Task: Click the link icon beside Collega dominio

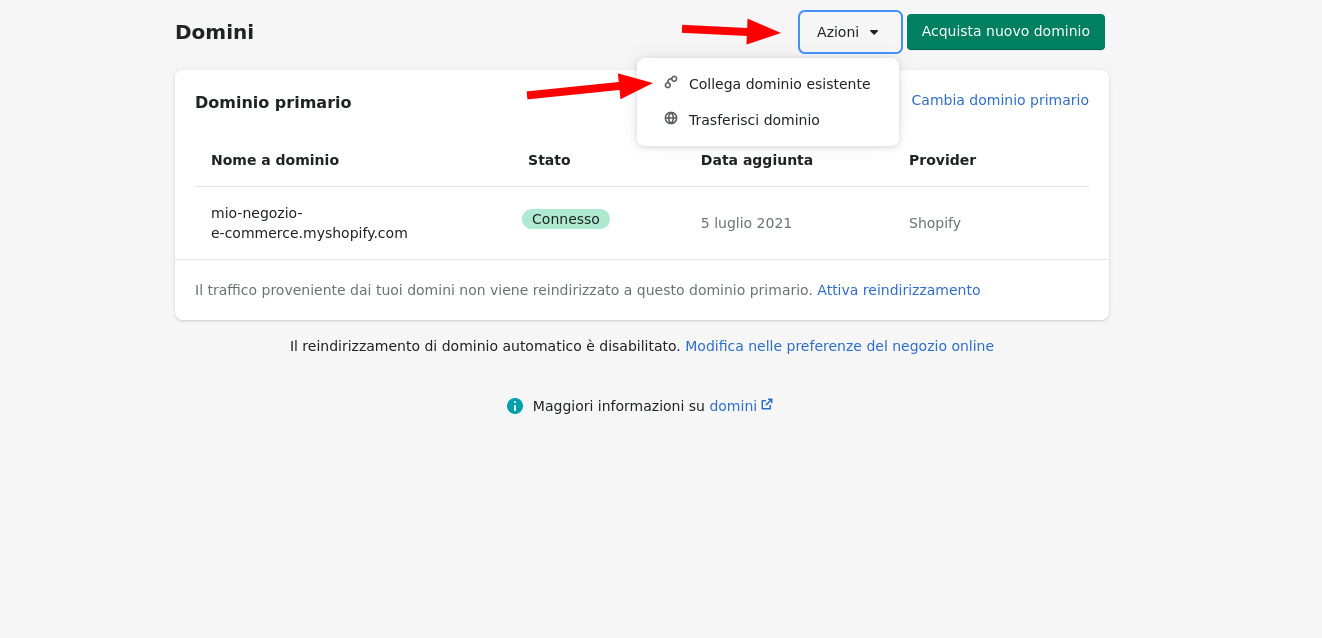Action: [671, 82]
